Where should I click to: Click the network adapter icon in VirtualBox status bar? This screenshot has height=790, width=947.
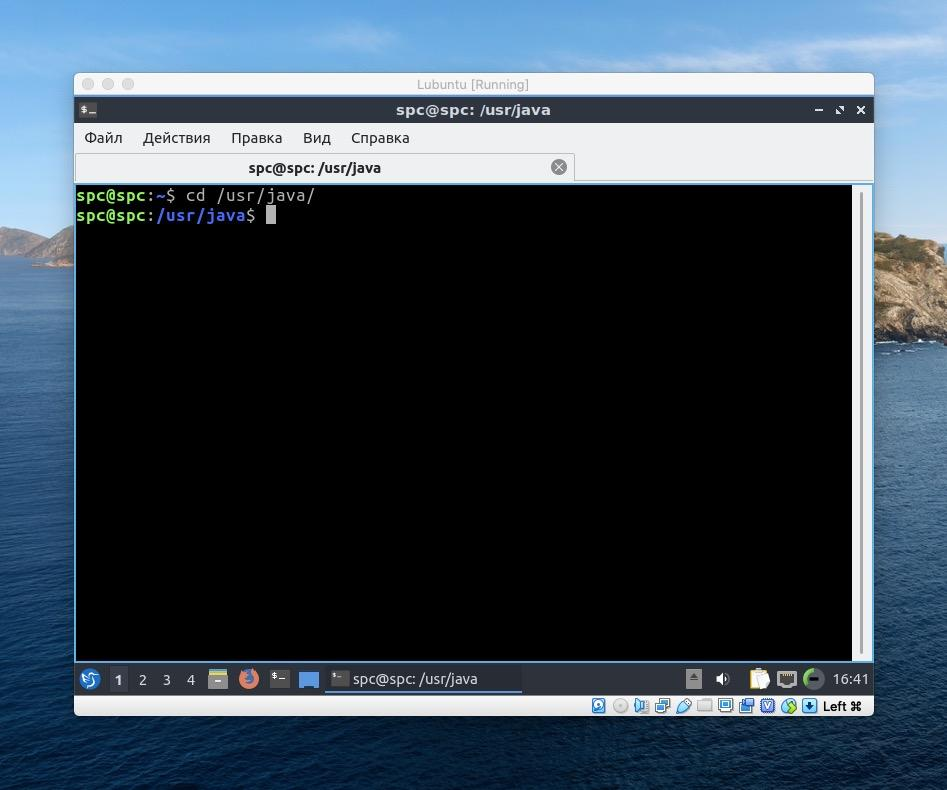[x=663, y=706]
